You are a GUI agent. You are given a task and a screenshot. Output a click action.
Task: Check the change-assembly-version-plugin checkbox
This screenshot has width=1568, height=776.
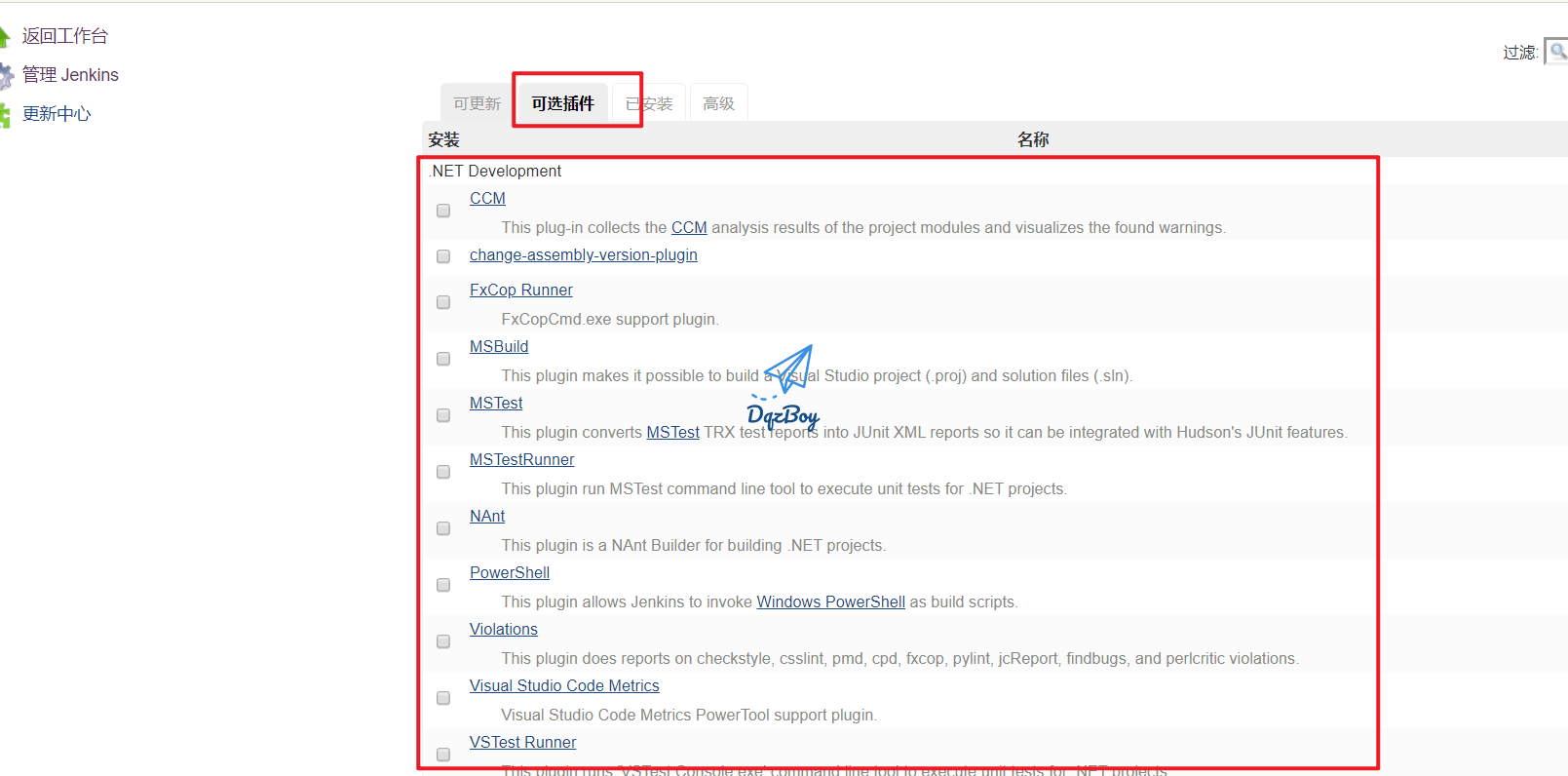(443, 256)
